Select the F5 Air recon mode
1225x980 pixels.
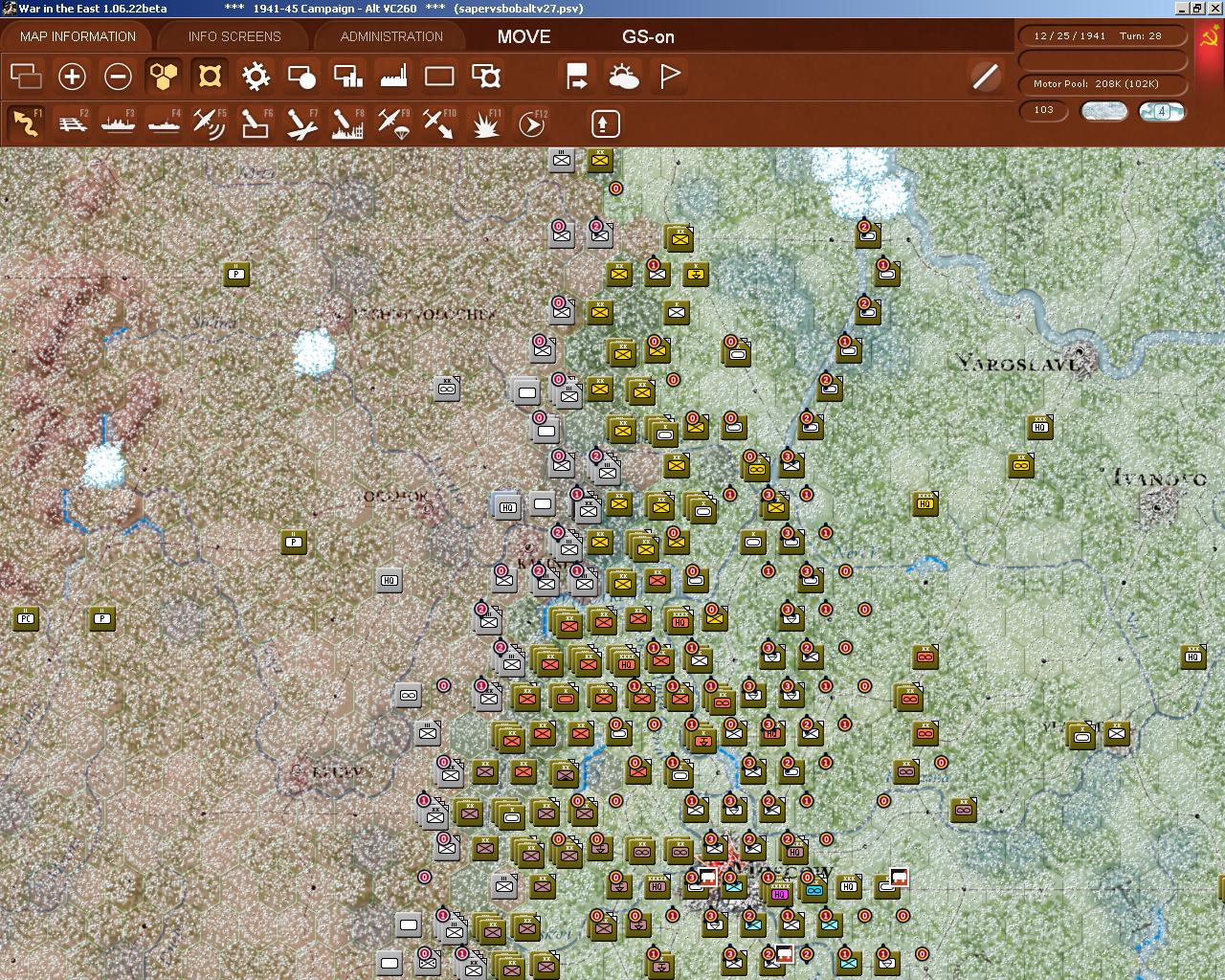point(210,123)
